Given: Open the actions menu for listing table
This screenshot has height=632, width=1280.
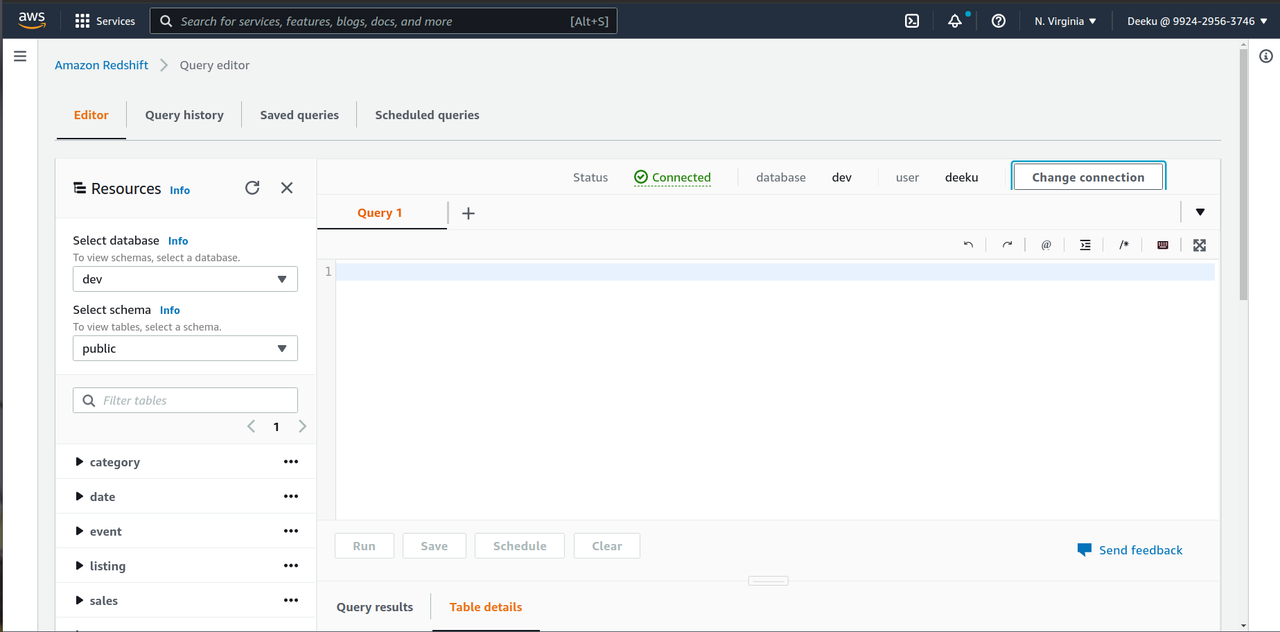Looking at the screenshot, I should click(x=291, y=566).
